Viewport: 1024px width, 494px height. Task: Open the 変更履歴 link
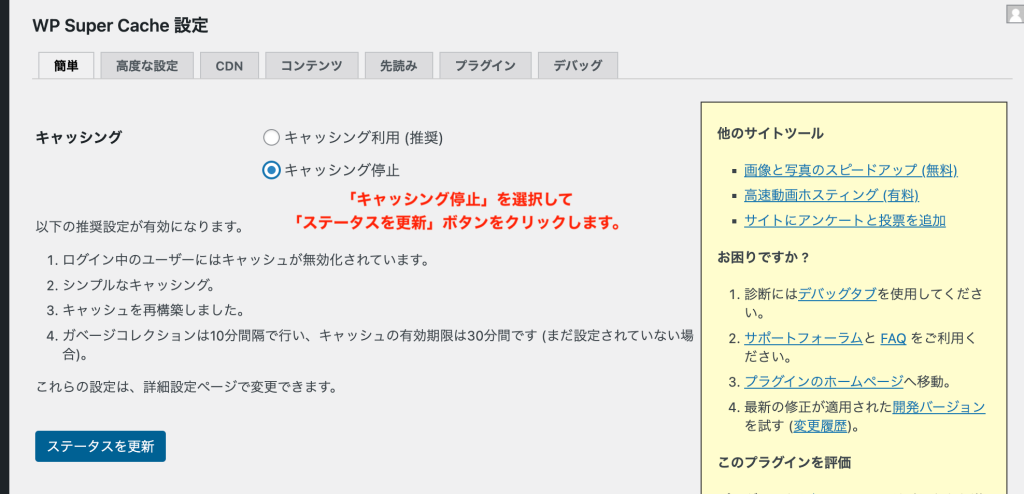tap(820, 426)
